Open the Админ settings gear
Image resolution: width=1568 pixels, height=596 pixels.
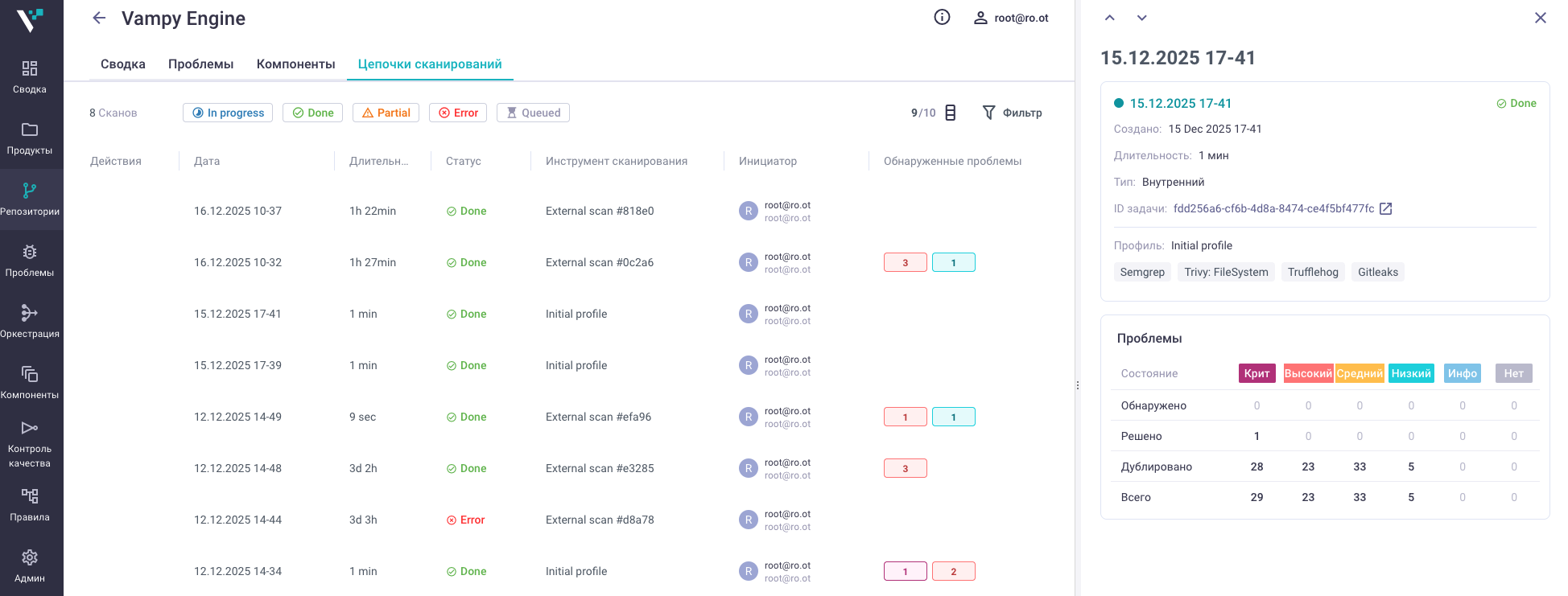coord(30,565)
